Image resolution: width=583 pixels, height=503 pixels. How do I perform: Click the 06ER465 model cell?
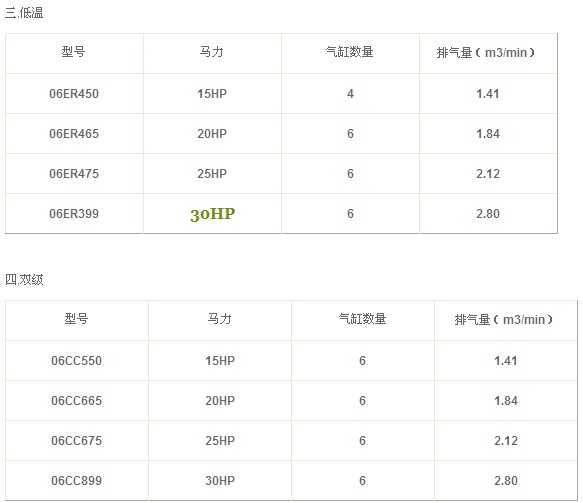[x=74, y=134]
